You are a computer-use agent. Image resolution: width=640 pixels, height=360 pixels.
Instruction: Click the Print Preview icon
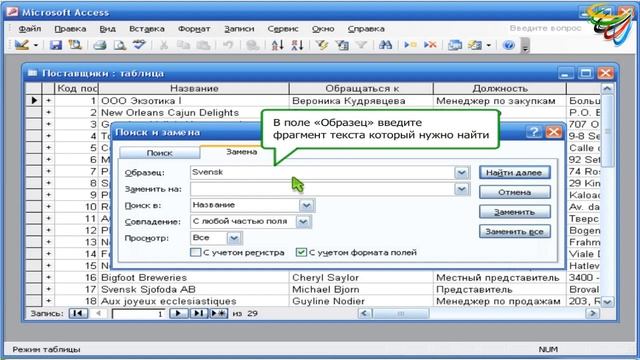click(x=119, y=45)
